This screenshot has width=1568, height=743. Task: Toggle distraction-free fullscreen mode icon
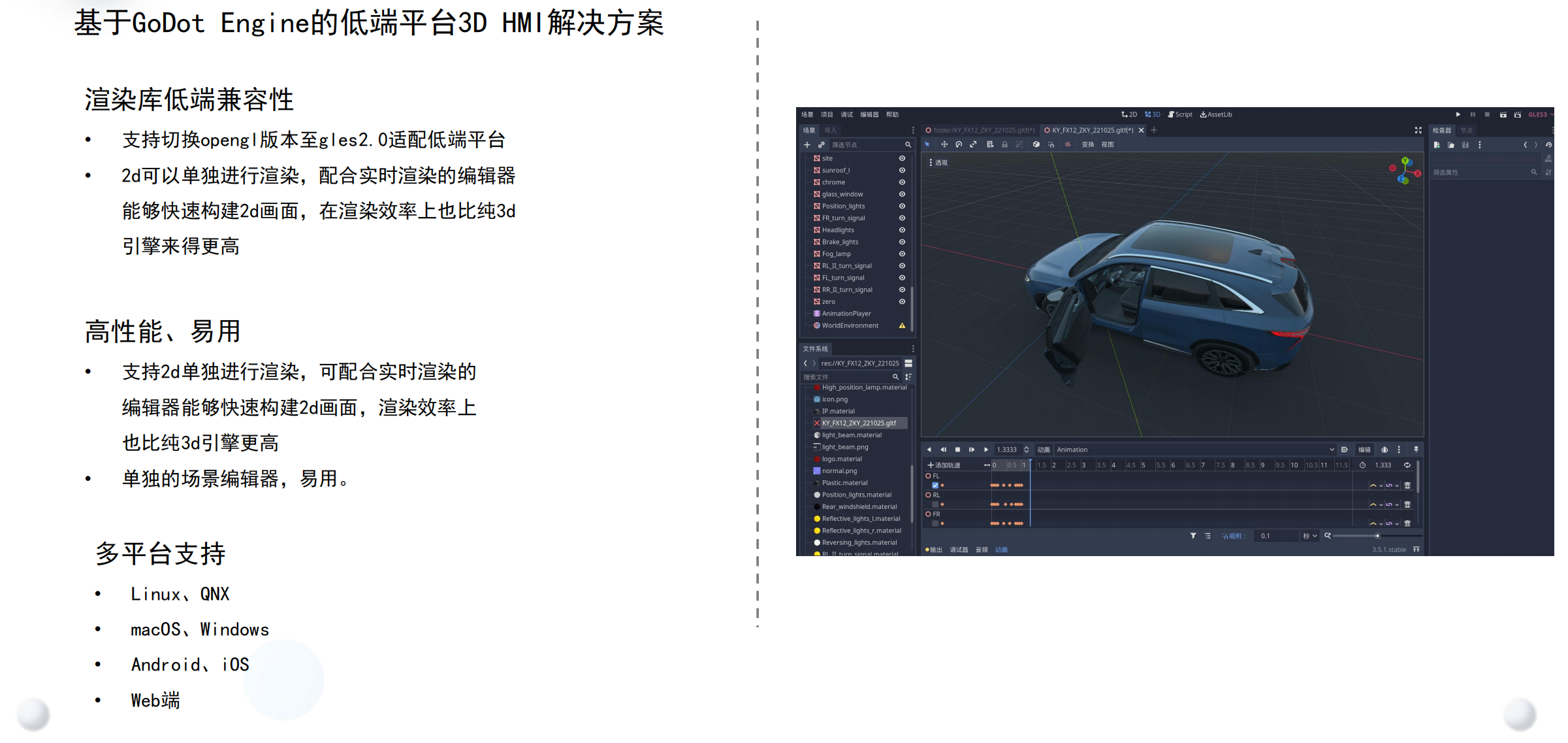click(x=1418, y=130)
